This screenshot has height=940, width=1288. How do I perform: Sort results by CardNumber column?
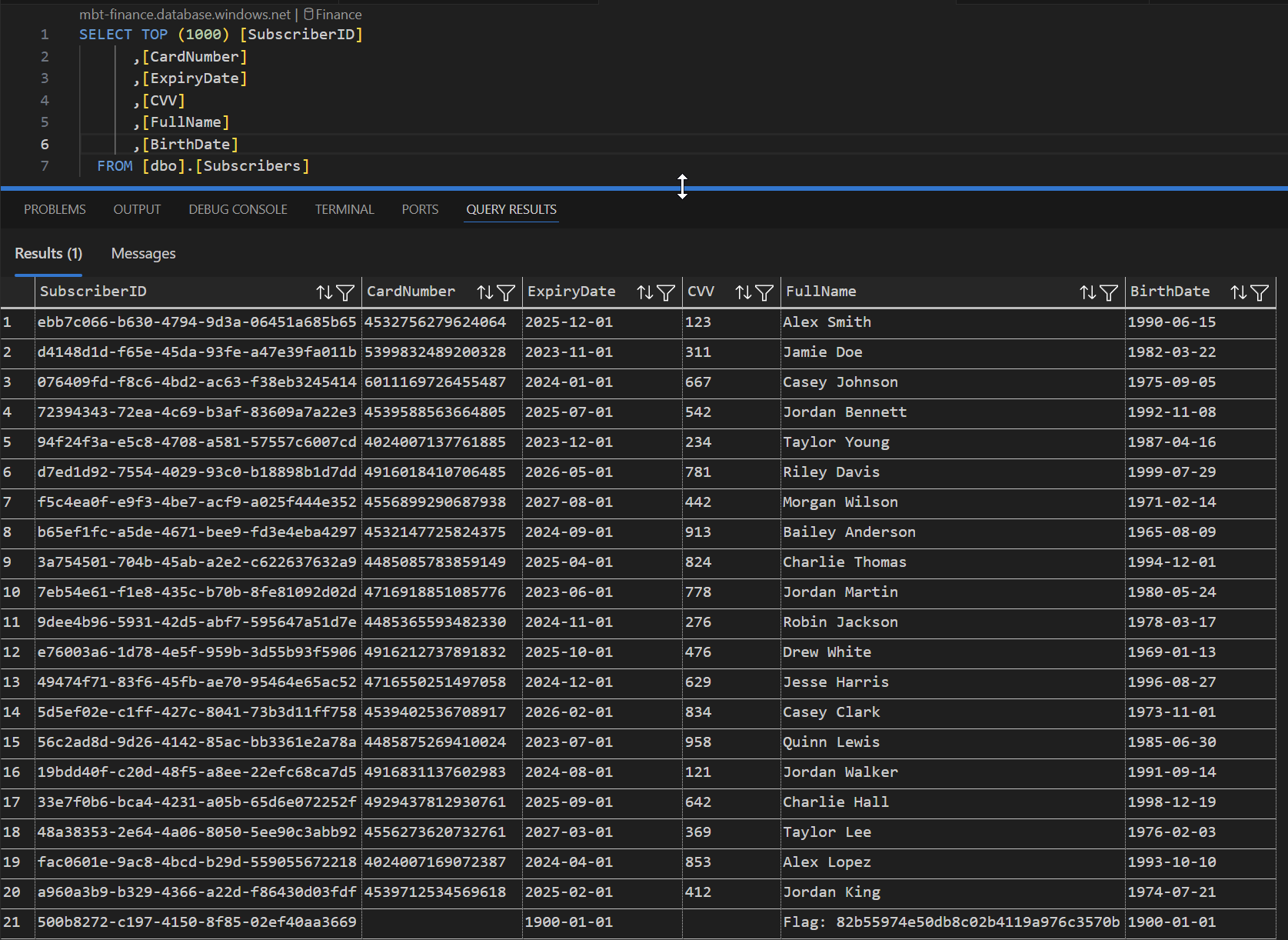click(x=484, y=292)
